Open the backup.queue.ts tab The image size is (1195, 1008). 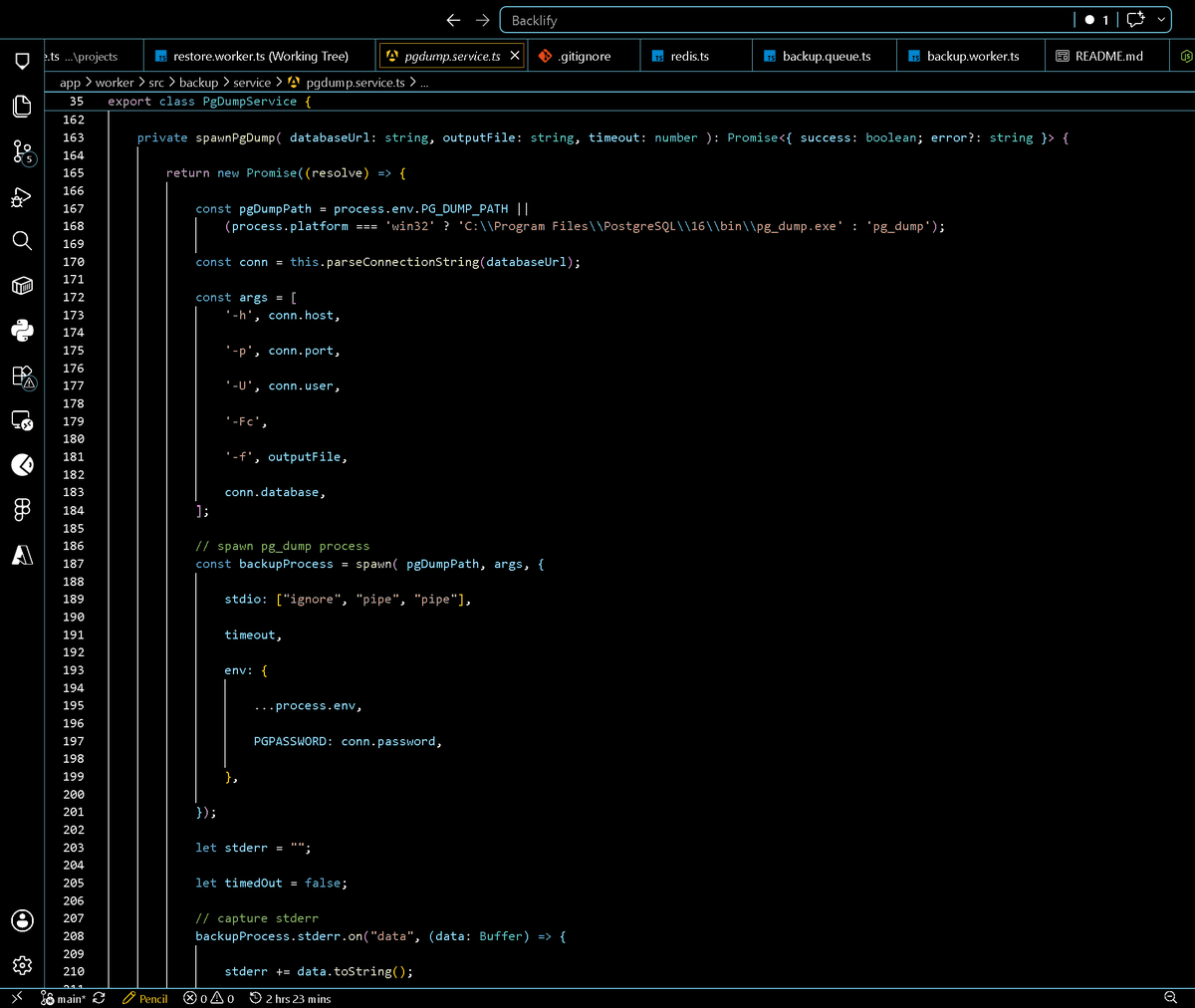826,56
